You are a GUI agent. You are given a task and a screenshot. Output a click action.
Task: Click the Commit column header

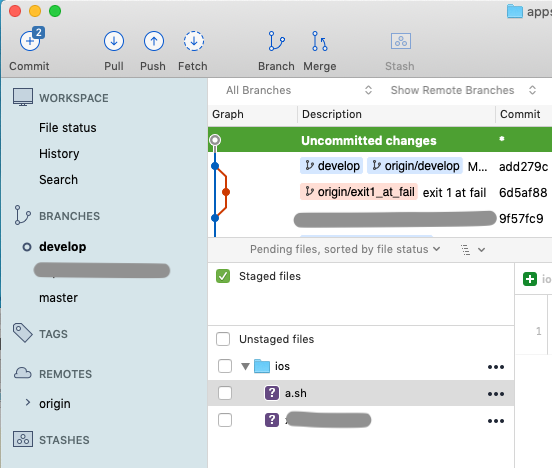520,114
